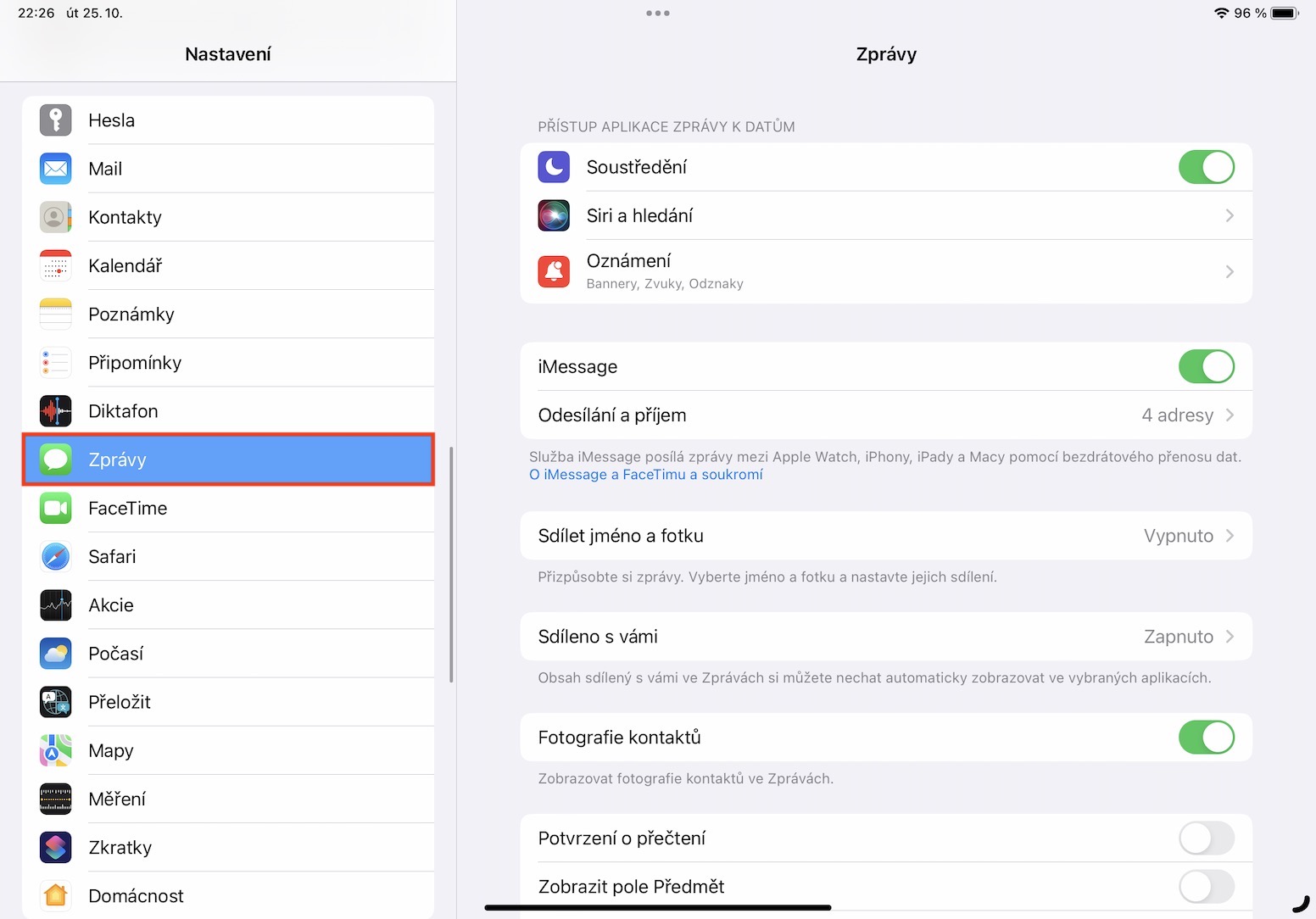Tap the Wi-Fi status icon

pyautogui.click(x=1221, y=13)
